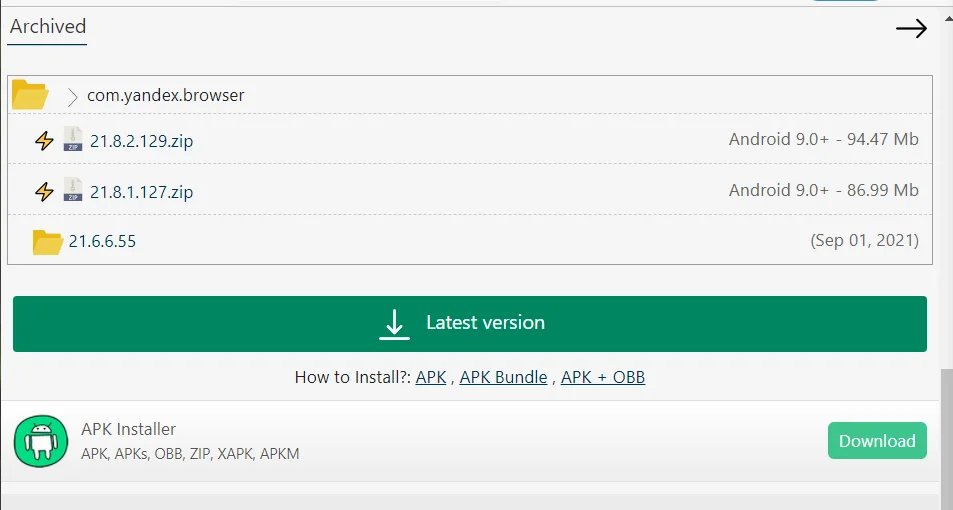Click the green Latest version button

click(x=470, y=324)
